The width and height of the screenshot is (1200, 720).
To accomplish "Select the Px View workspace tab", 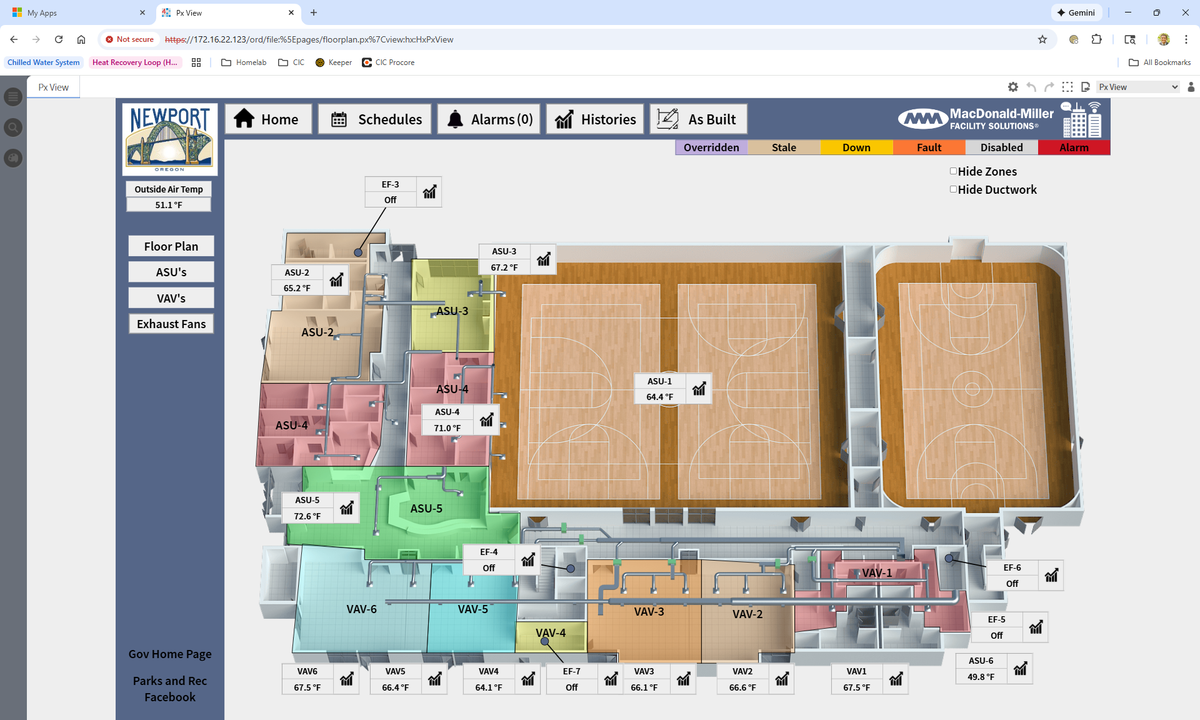I will click(x=53, y=87).
